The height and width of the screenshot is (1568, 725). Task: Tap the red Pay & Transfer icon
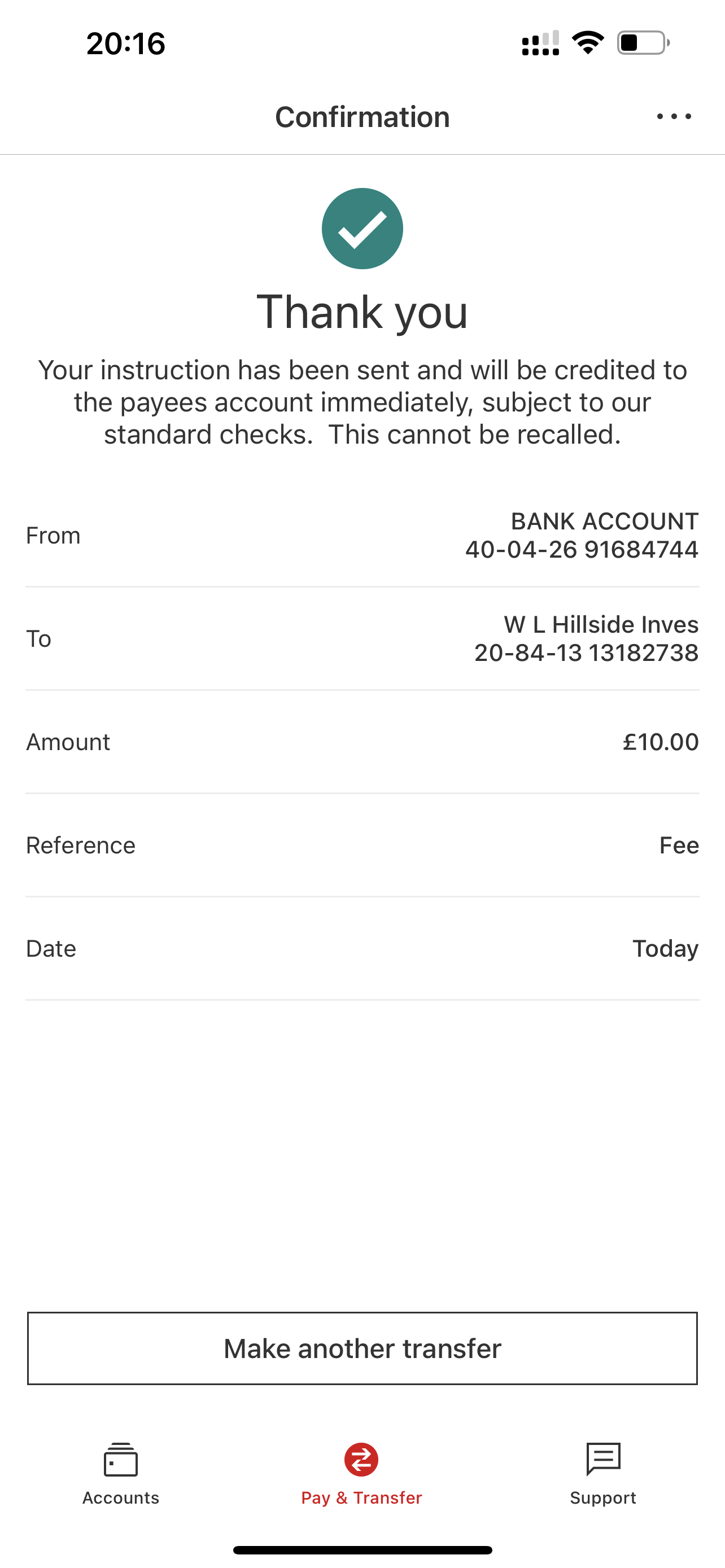click(361, 1460)
